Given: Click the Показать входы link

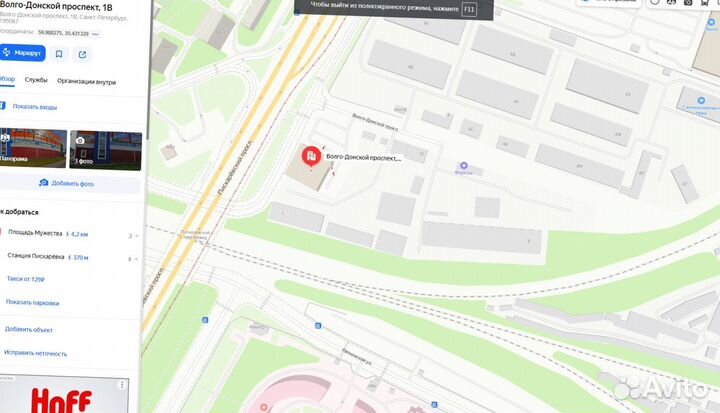Looking at the screenshot, I should point(35,107).
